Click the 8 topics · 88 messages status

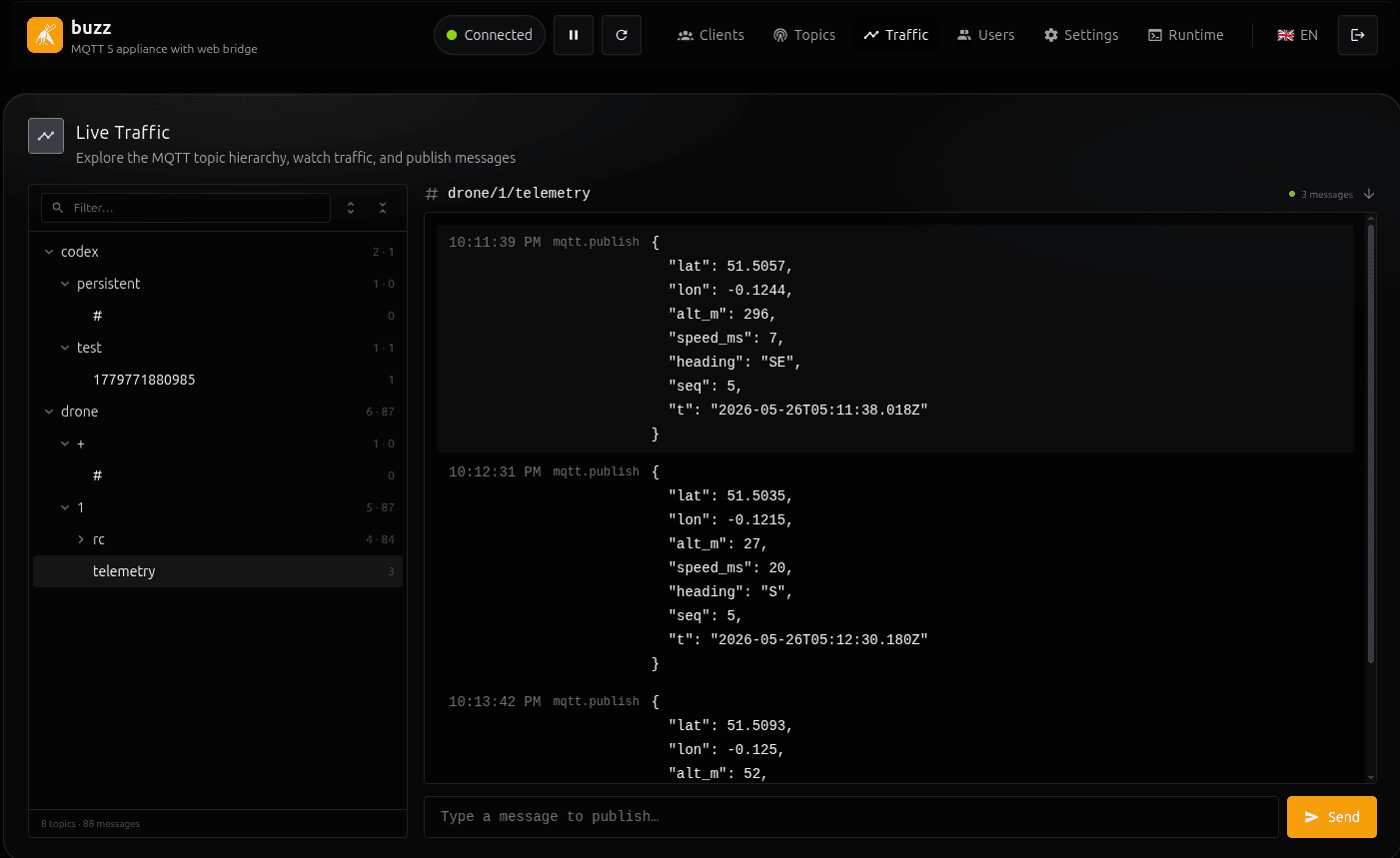tap(91, 824)
